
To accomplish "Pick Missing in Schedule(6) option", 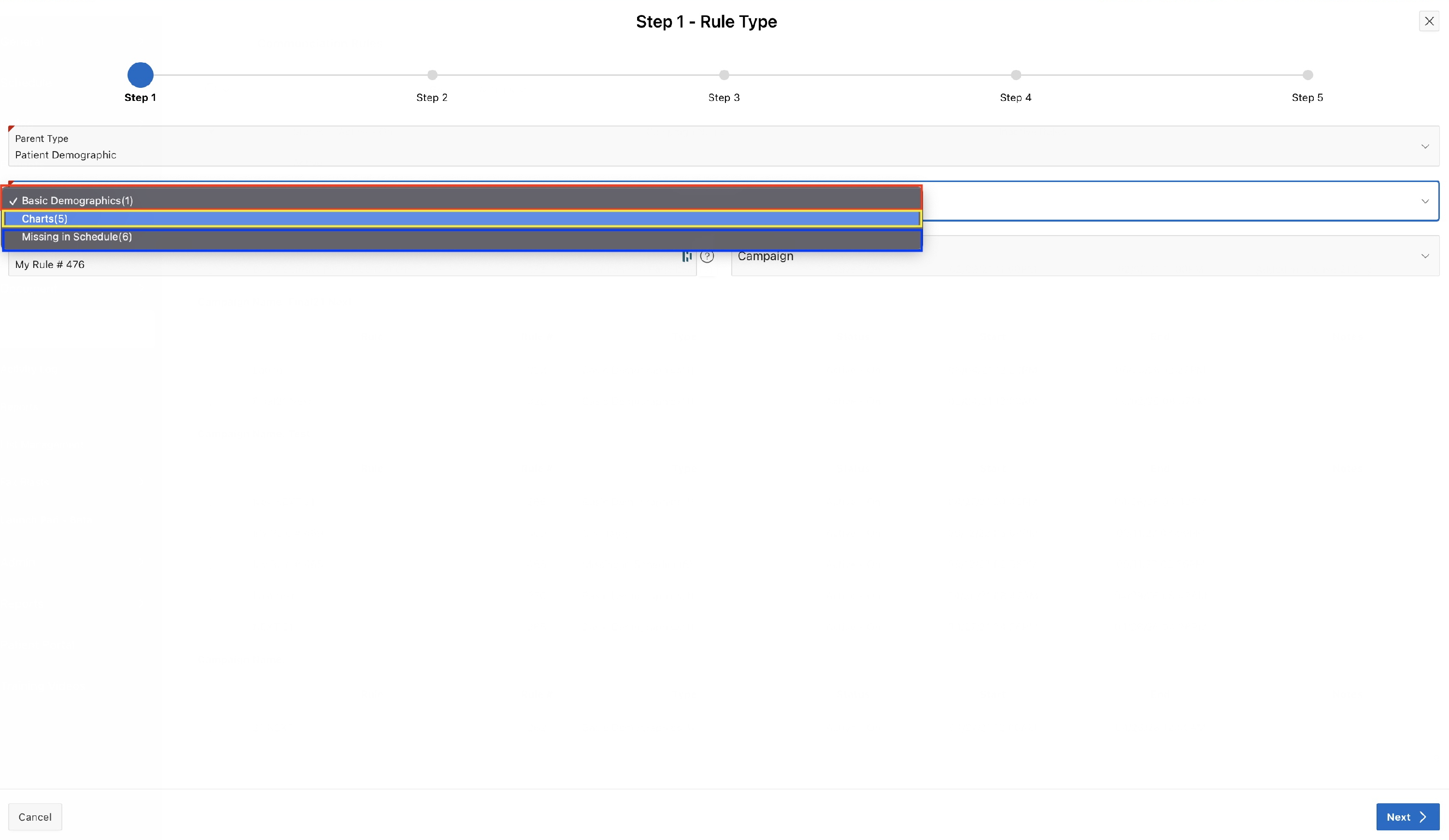I will tap(77, 237).
